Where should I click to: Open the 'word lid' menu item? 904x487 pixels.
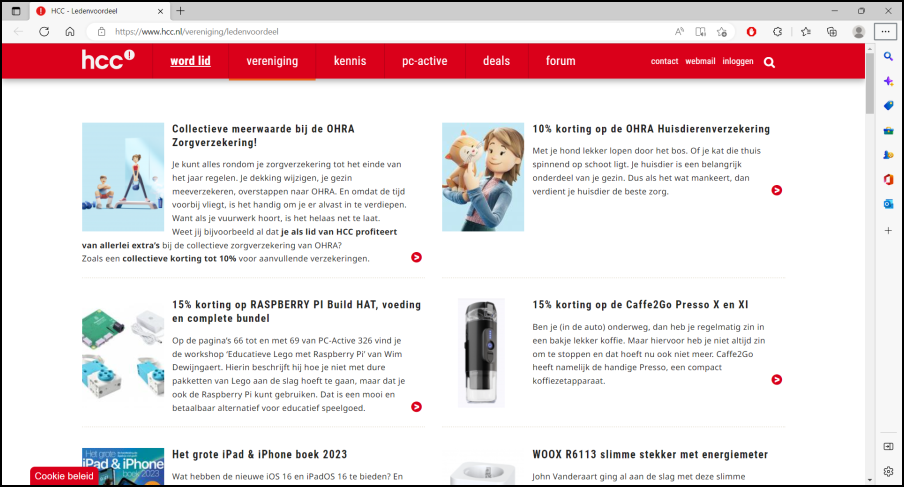coord(190,61)
